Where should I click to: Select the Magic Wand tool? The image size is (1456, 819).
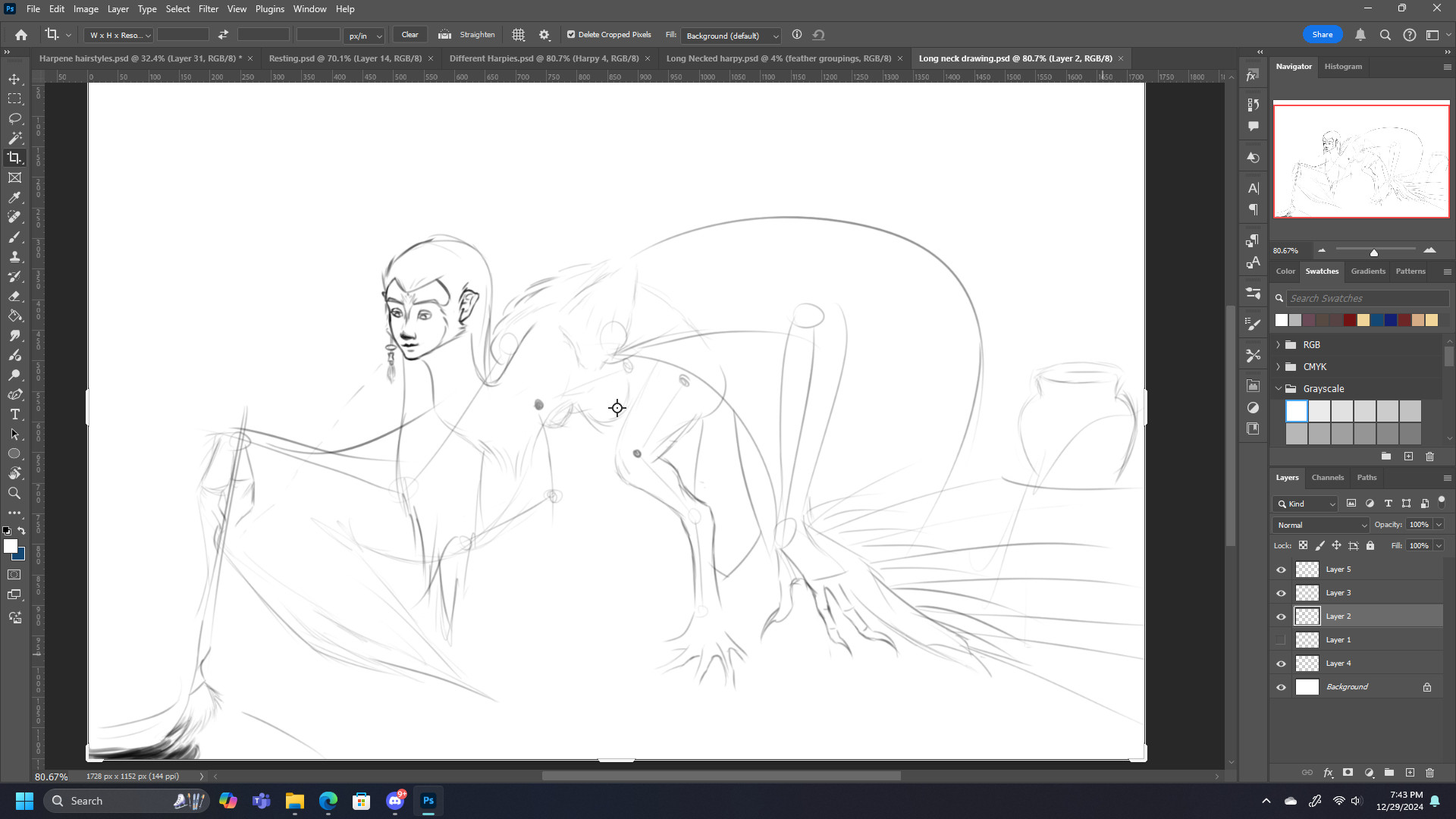click(14, 138)
